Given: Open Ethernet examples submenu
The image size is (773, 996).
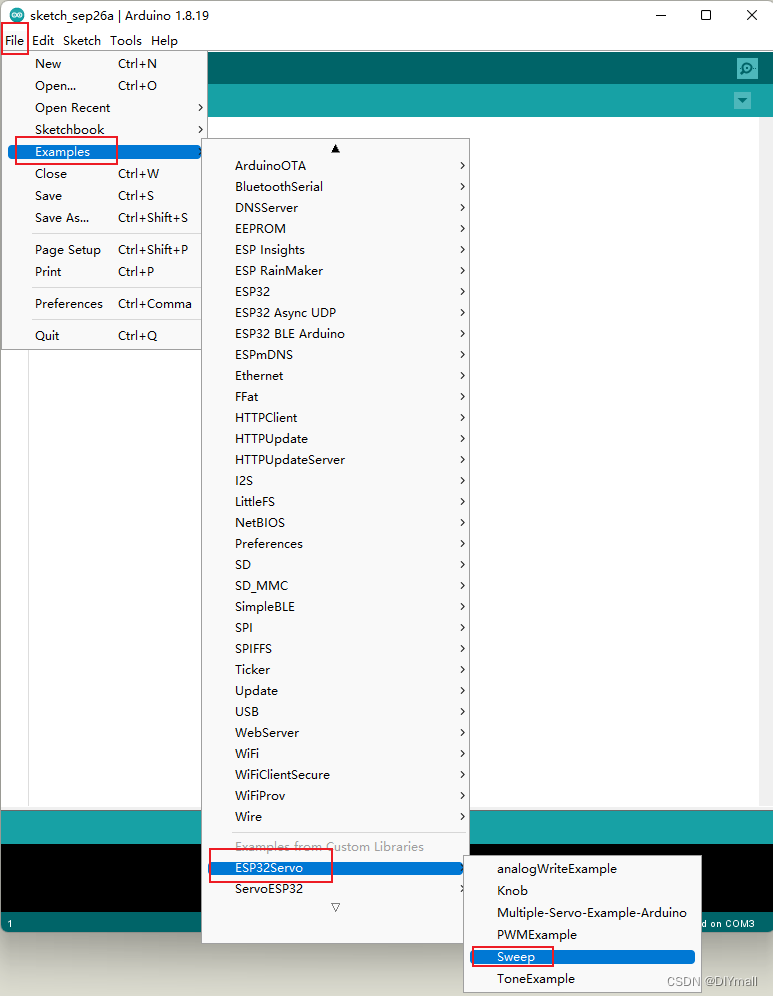Looking at the screenshot, I should click(x=336, y=375).
